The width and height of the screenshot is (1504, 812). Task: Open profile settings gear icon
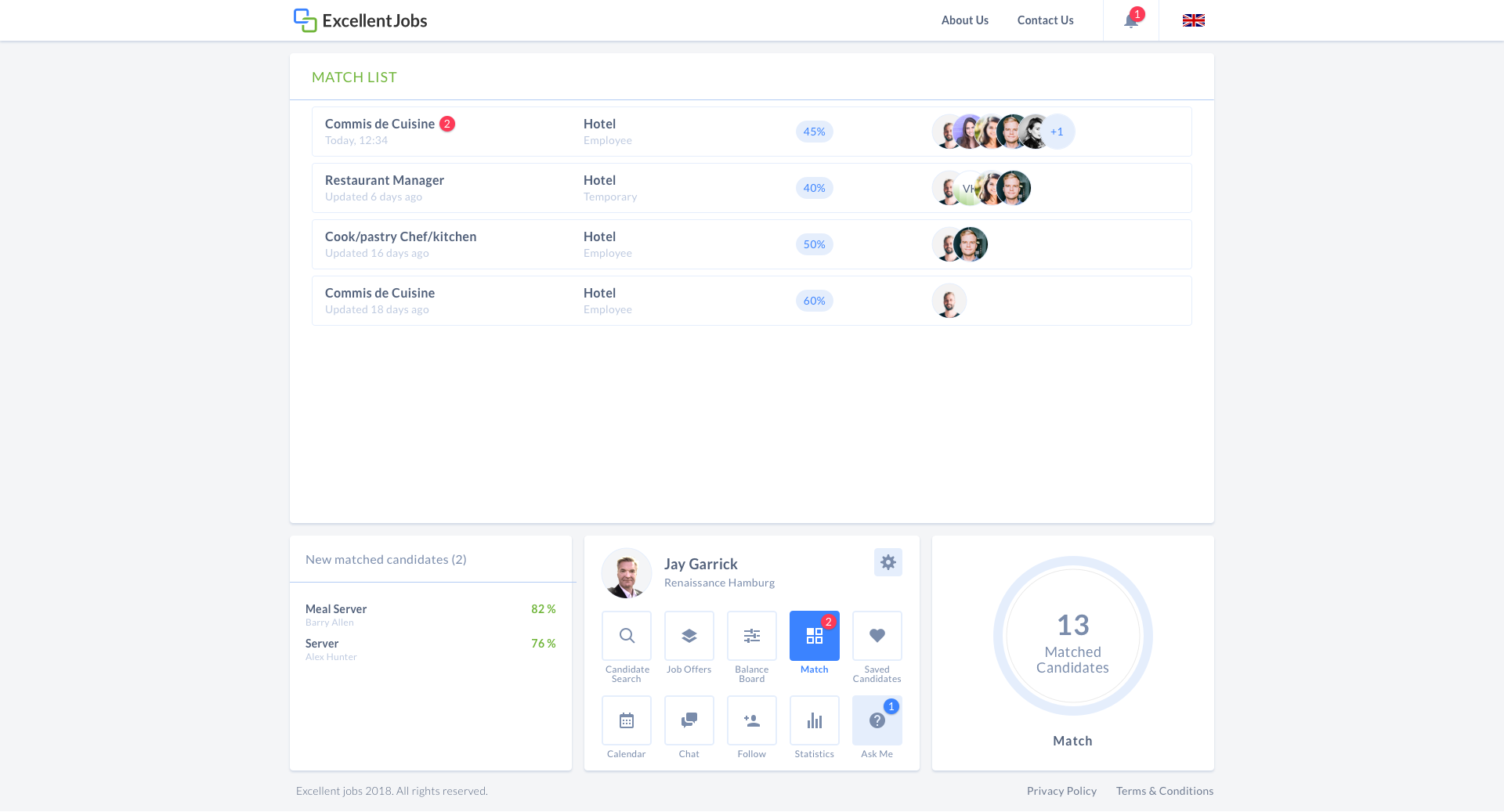point(888,562)
